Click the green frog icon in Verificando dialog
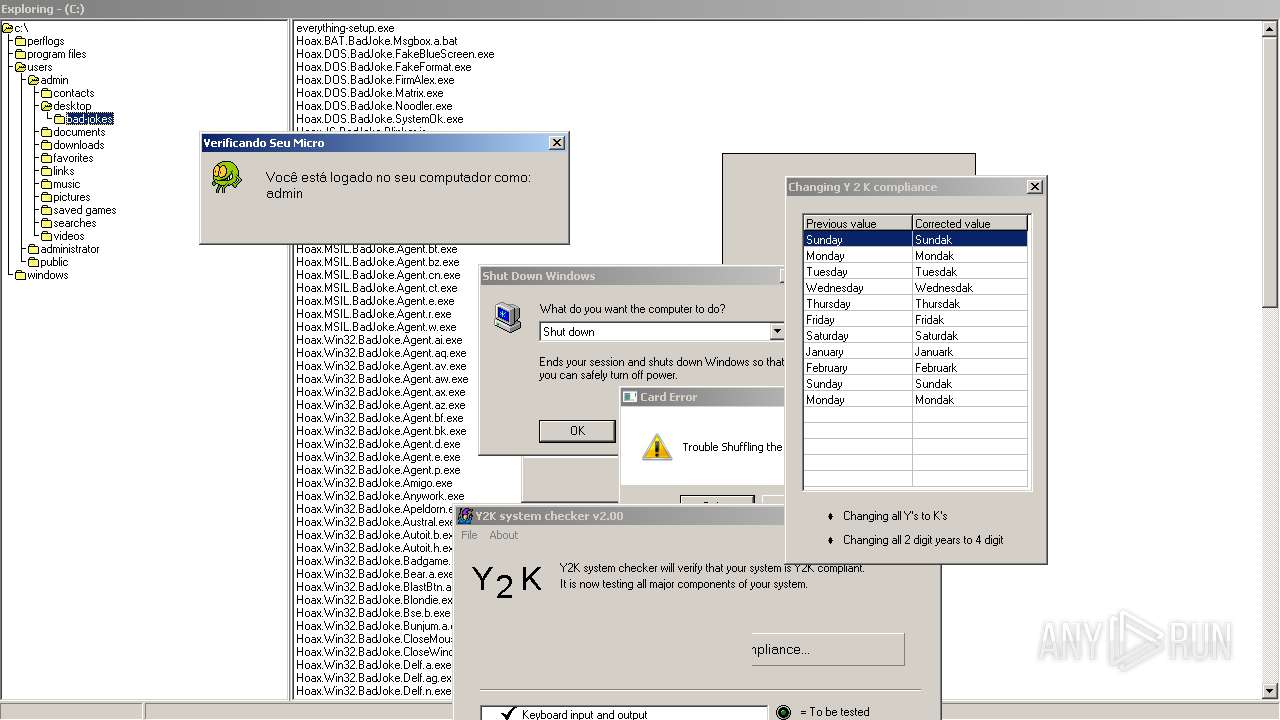Screen dimensions: 1280x720 point(226,177)
